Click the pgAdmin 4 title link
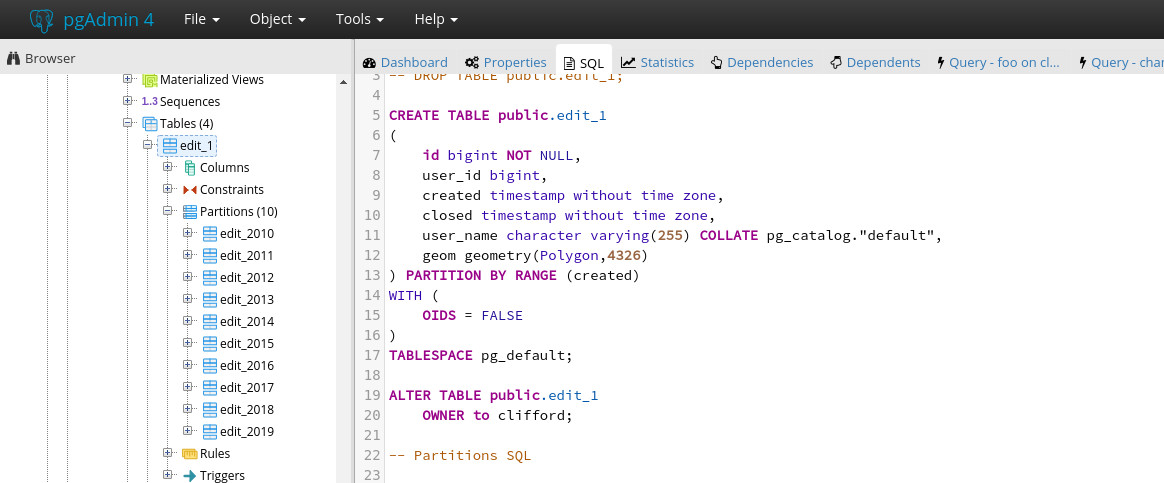 tap(108, 19)
